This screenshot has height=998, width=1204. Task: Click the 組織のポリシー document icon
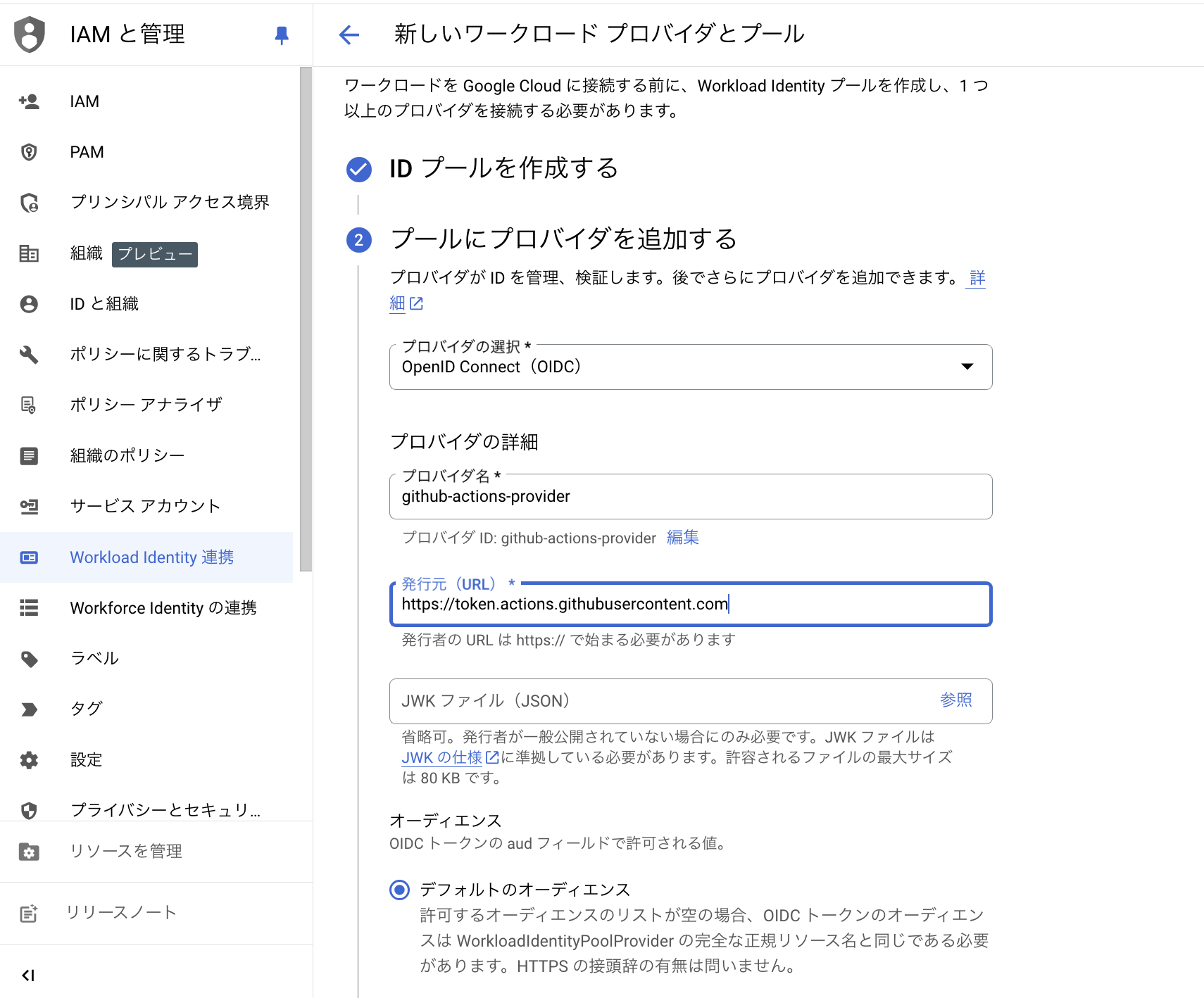pos(29,456)
